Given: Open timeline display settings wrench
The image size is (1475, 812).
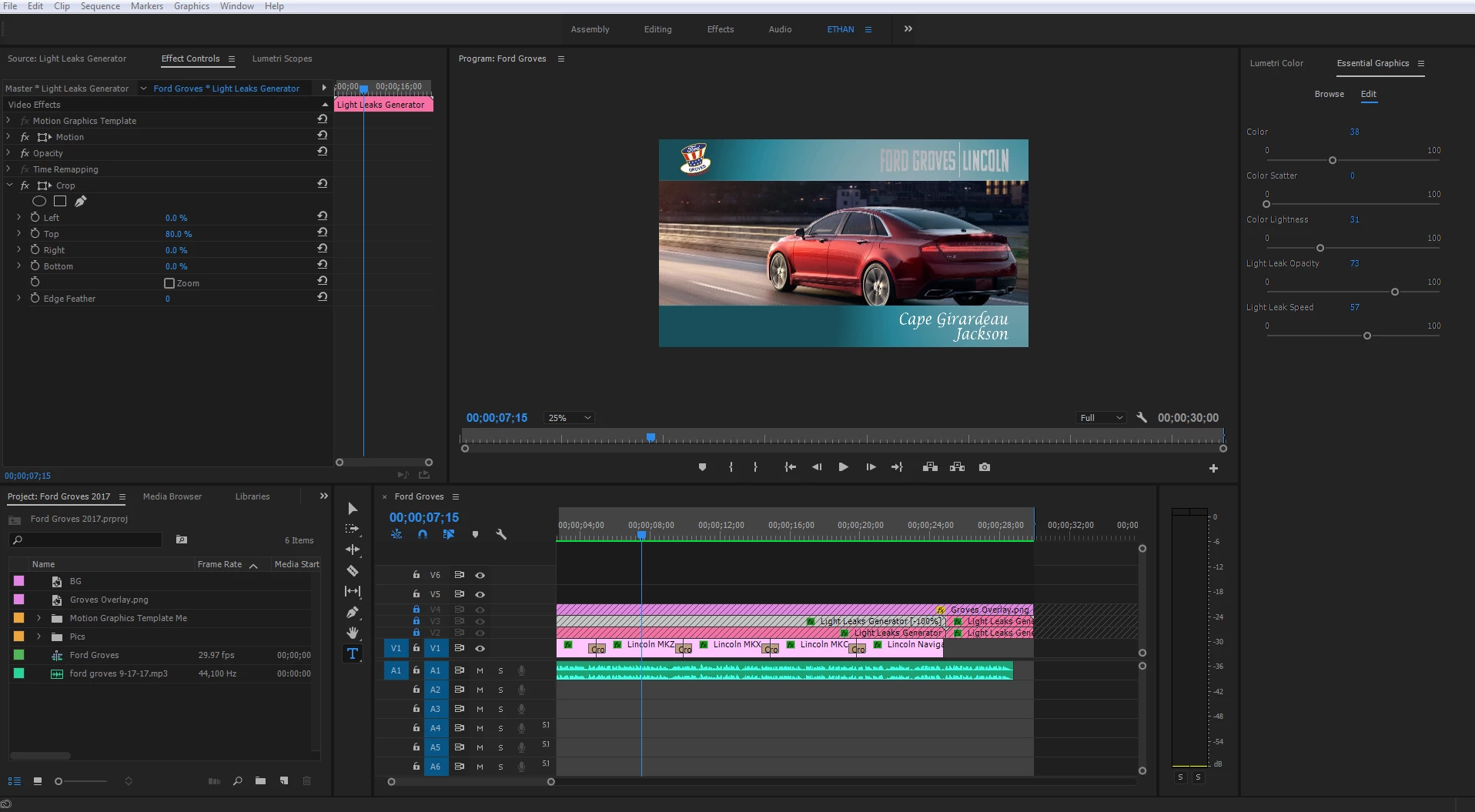Looking at the screenshot, I should (501, 534).
